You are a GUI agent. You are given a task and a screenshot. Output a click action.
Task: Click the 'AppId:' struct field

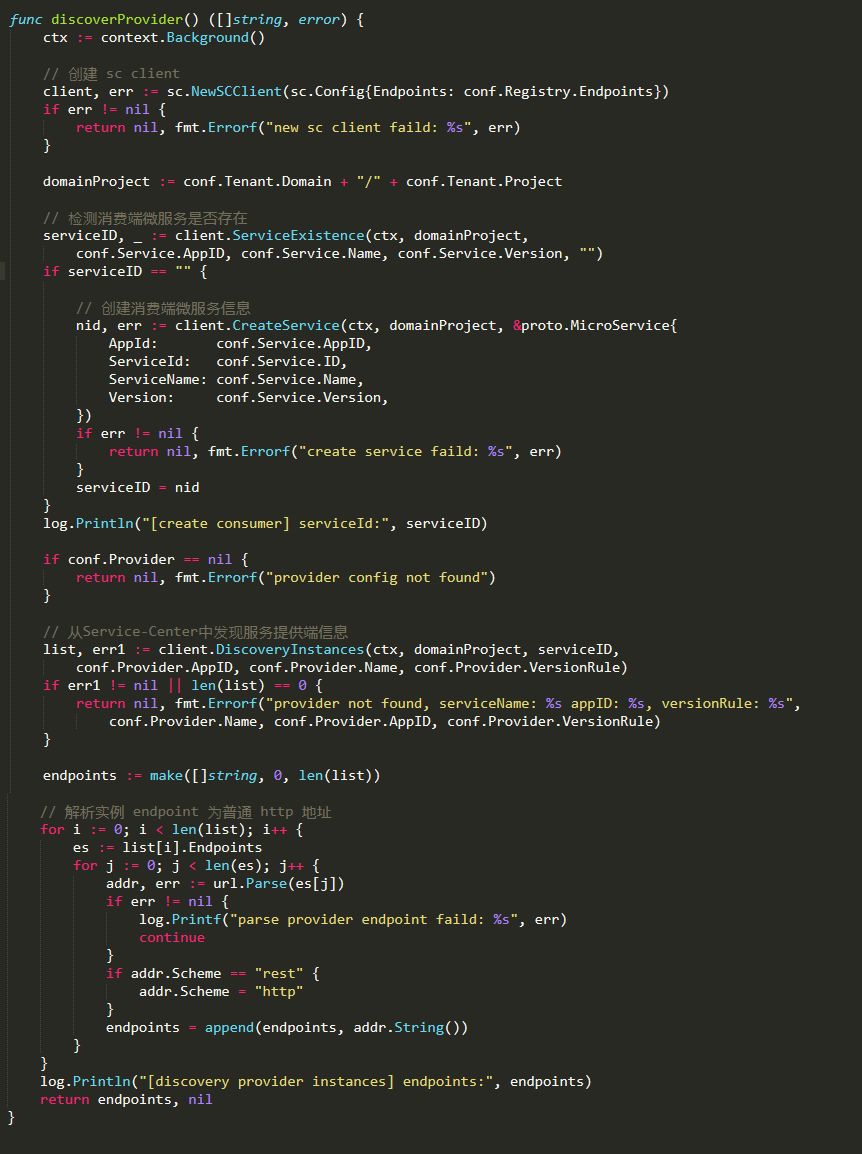click(133, 344)
